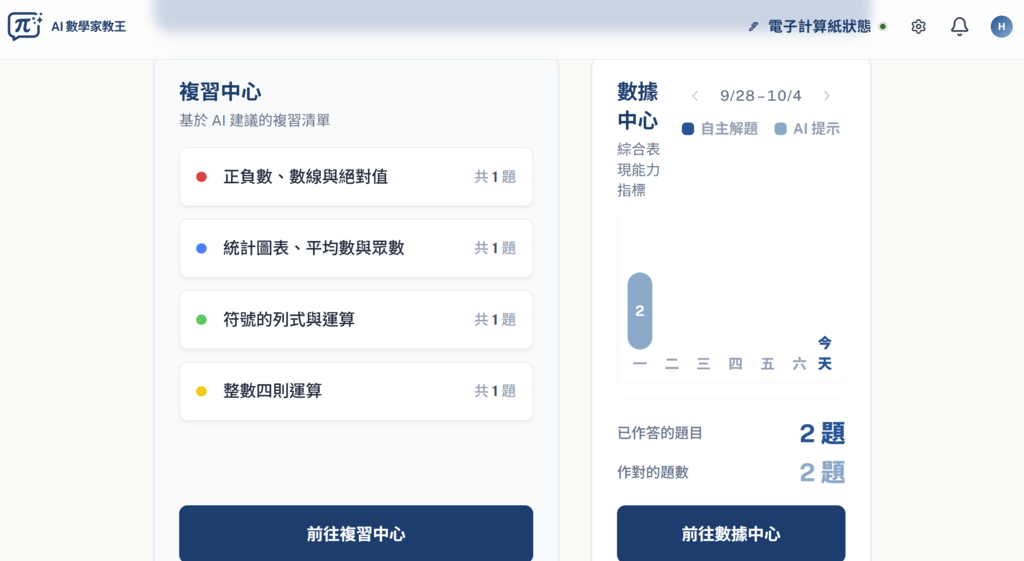Click the 2 題 value beside 已作答的題目

click(x=822, y=434)
